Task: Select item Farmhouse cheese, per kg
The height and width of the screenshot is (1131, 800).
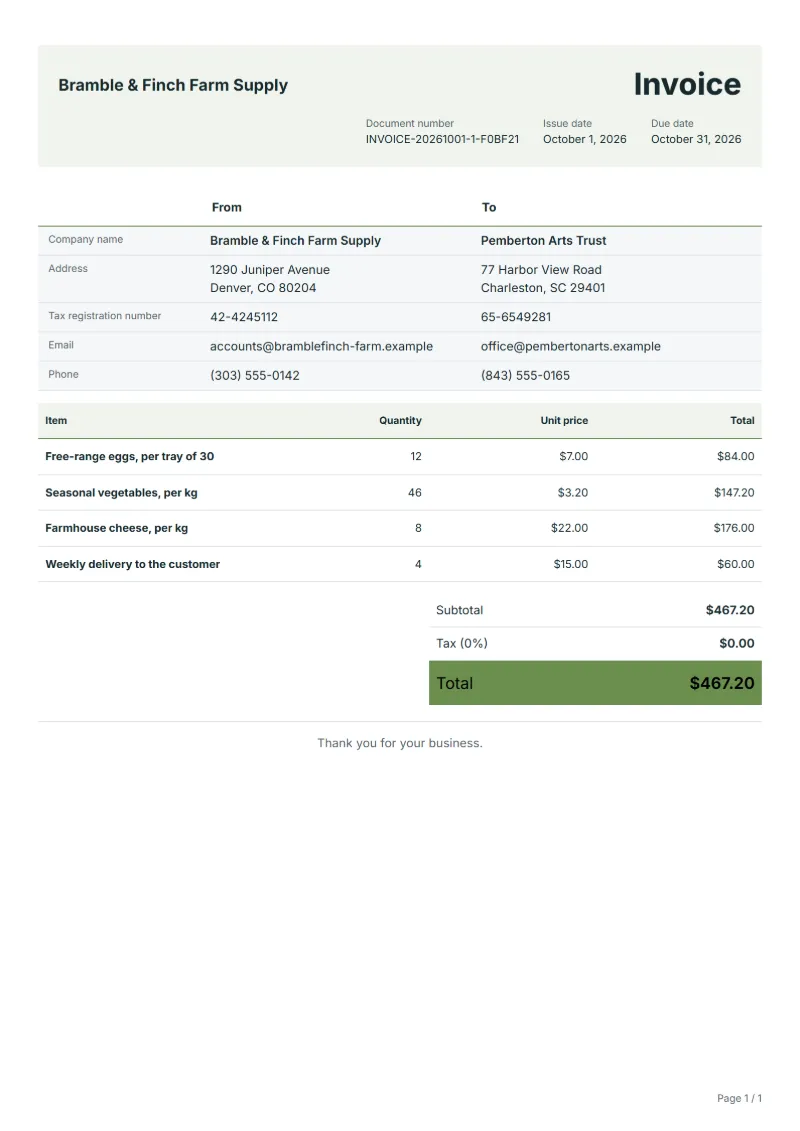Action: [x=117, y=528]
